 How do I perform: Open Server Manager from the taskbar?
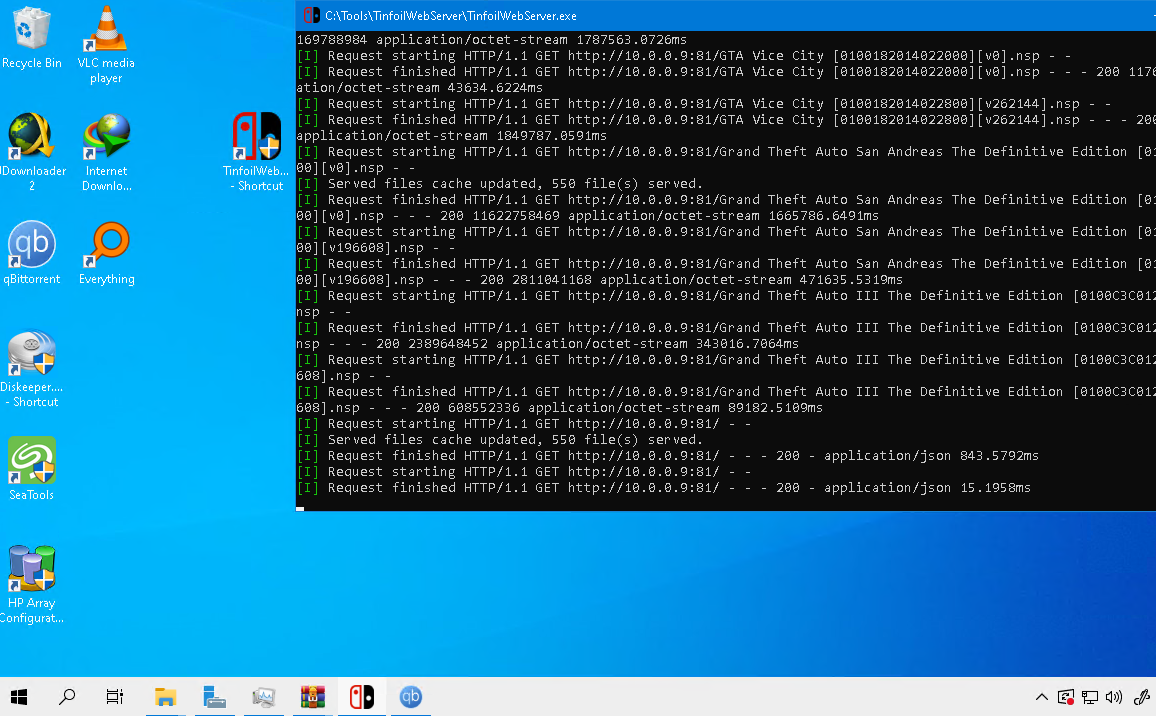tap(215, 697)
